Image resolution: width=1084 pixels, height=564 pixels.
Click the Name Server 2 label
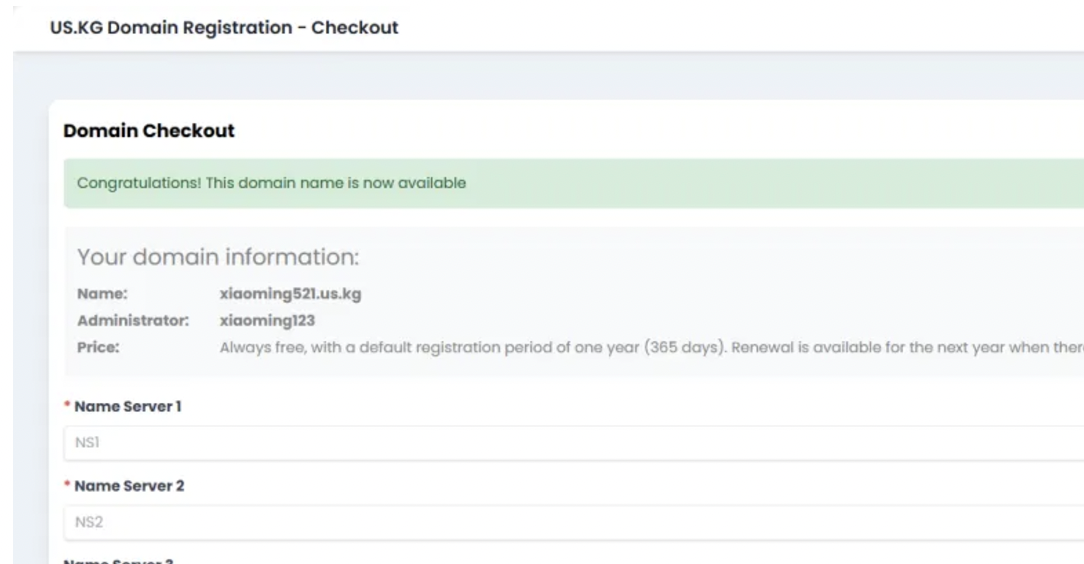pyautogui.click(x=129, y=486)
